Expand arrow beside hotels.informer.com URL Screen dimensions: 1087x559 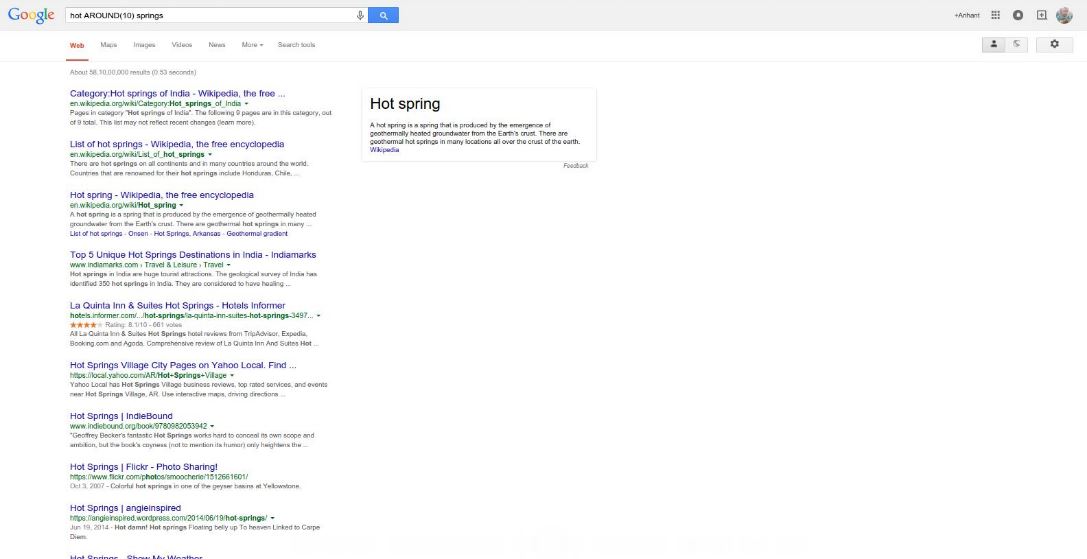318,316
